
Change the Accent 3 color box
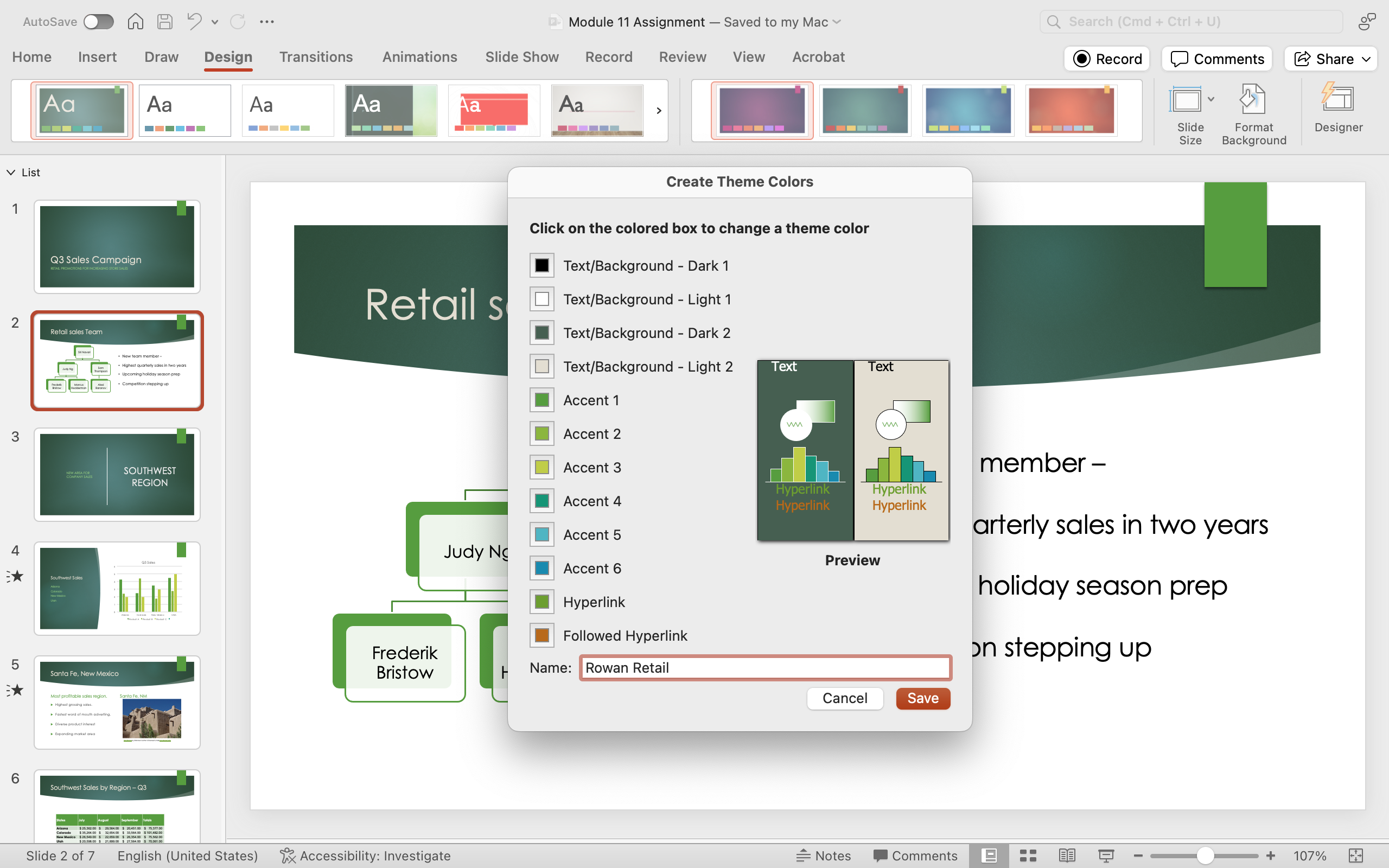coord(542,467)
